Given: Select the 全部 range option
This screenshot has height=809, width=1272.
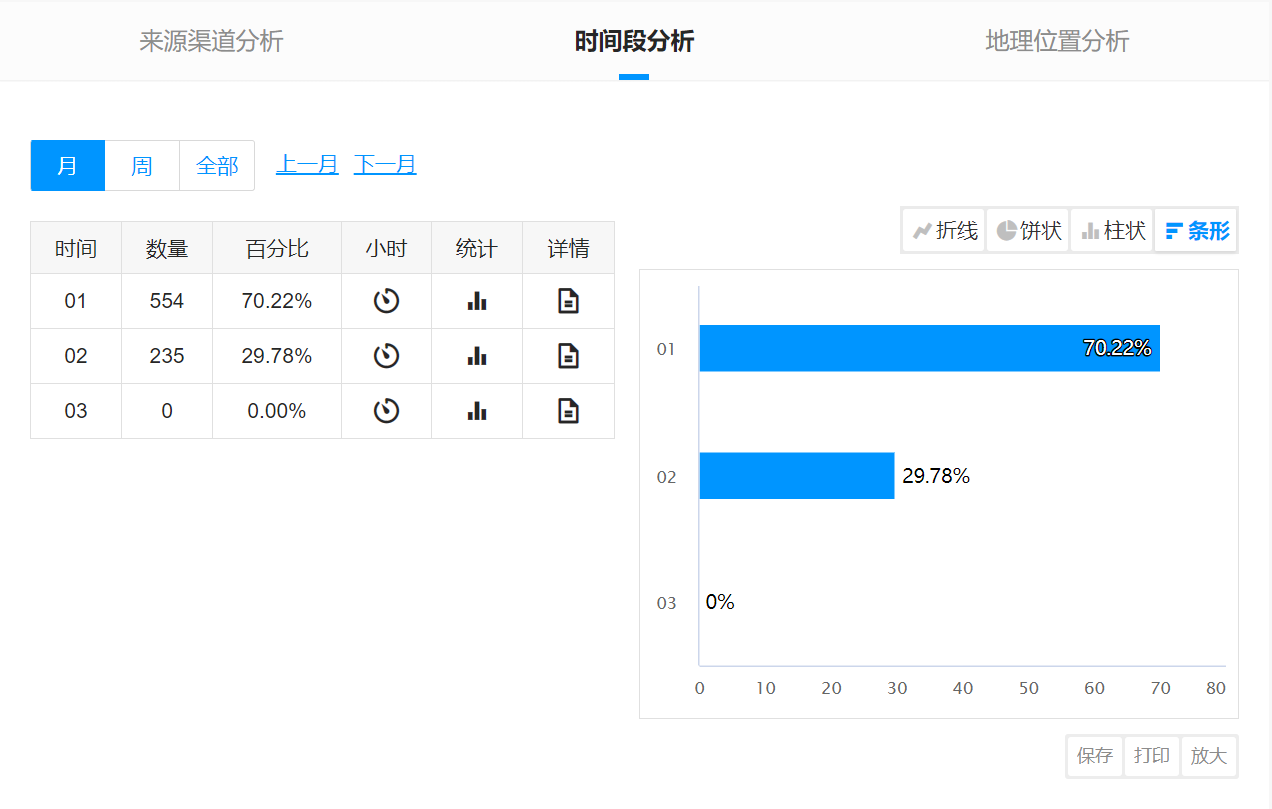Looking at the screenshot, I should tap(217, 165).
